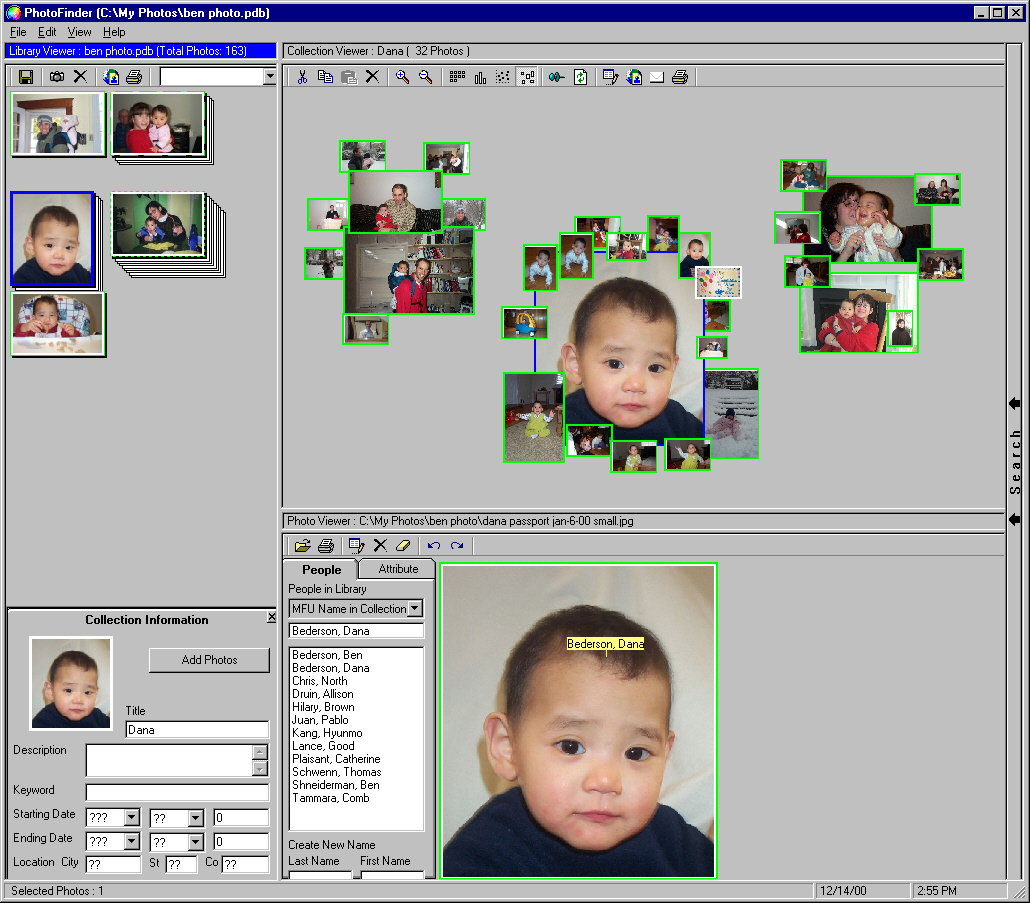
Task: Click the envelope email icon
Action: pos(657,77)
